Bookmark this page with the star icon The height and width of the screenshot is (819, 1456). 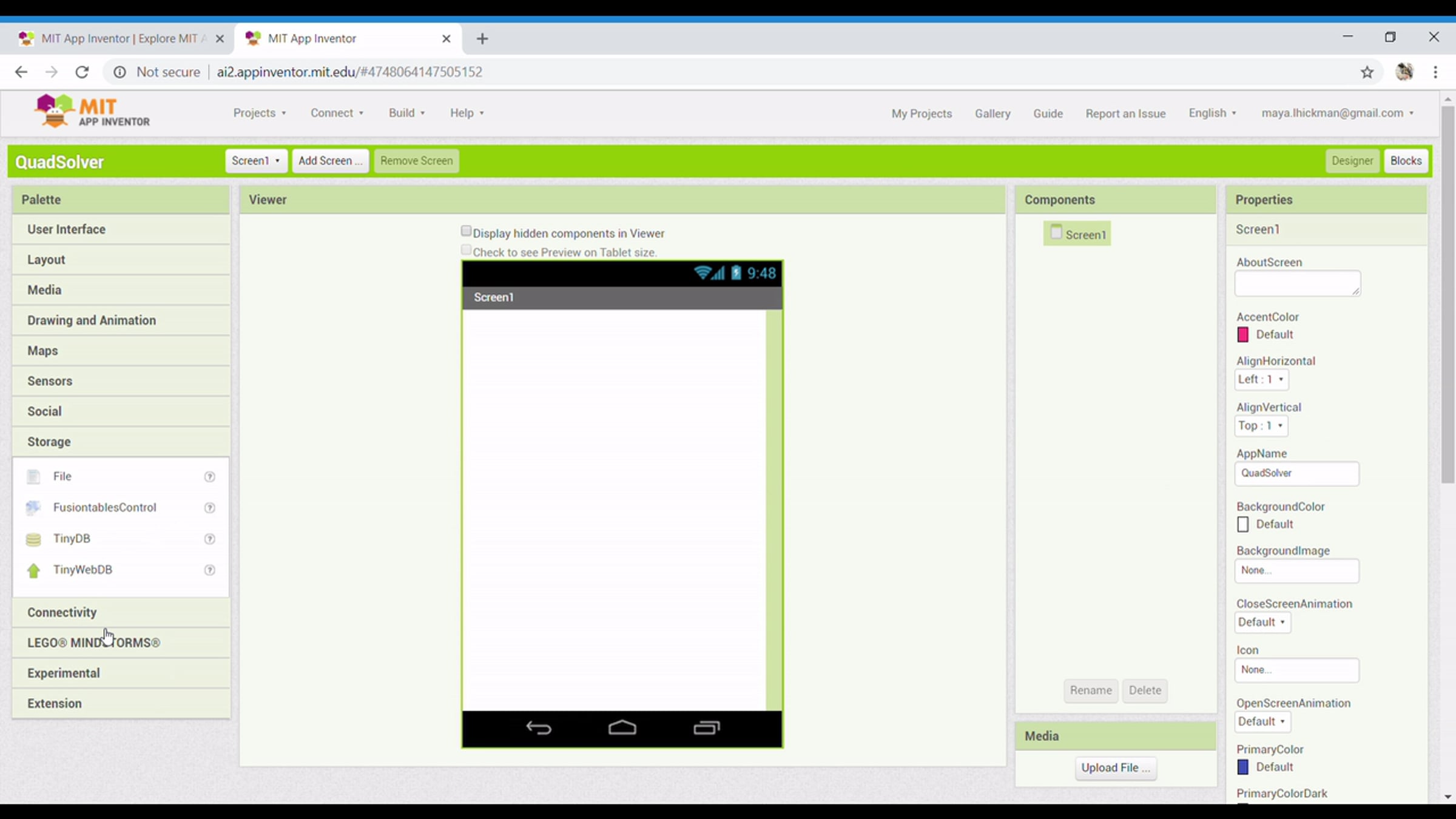tap(1367, 72)
